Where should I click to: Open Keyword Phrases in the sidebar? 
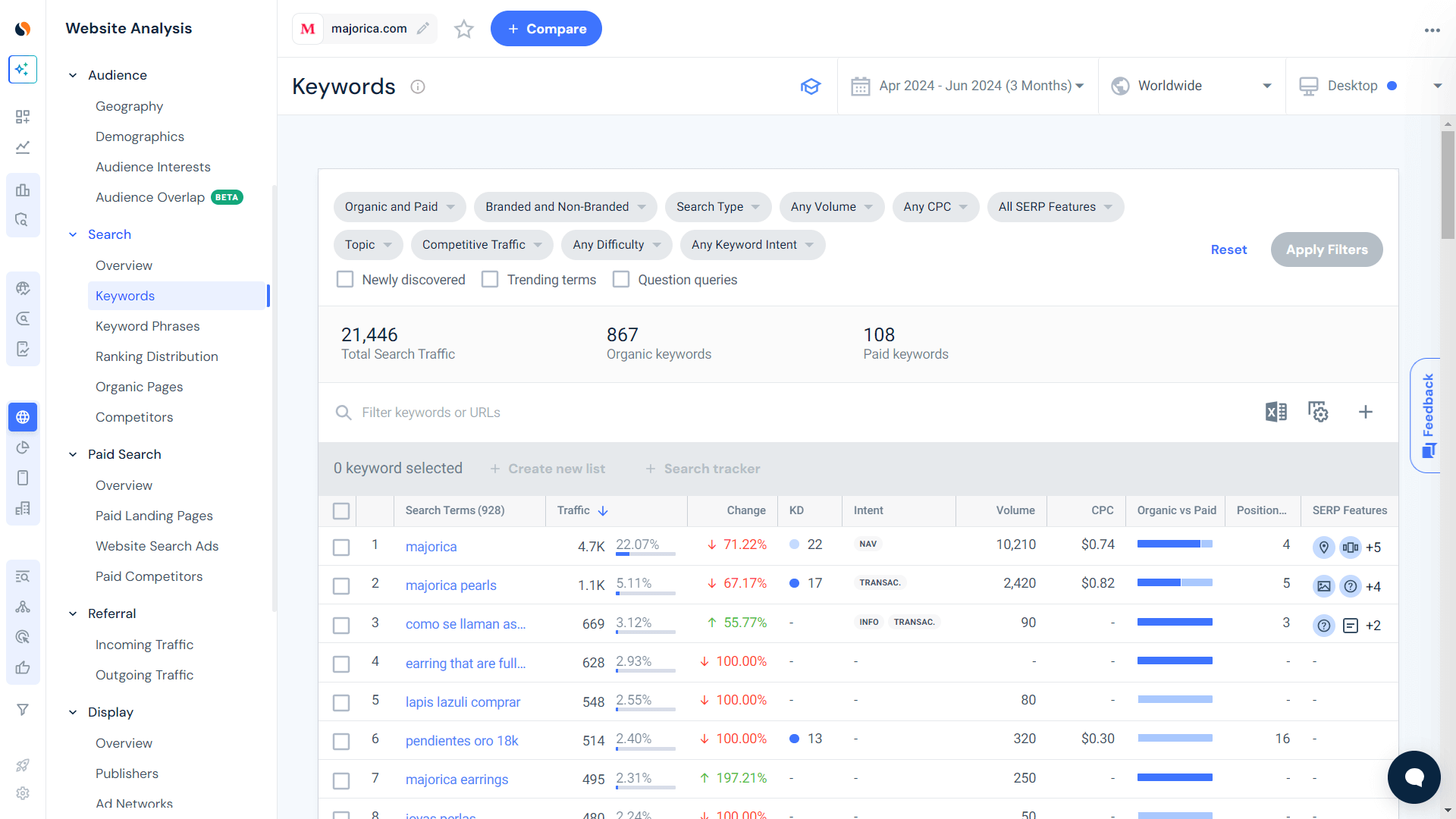[x=148, y=326]
